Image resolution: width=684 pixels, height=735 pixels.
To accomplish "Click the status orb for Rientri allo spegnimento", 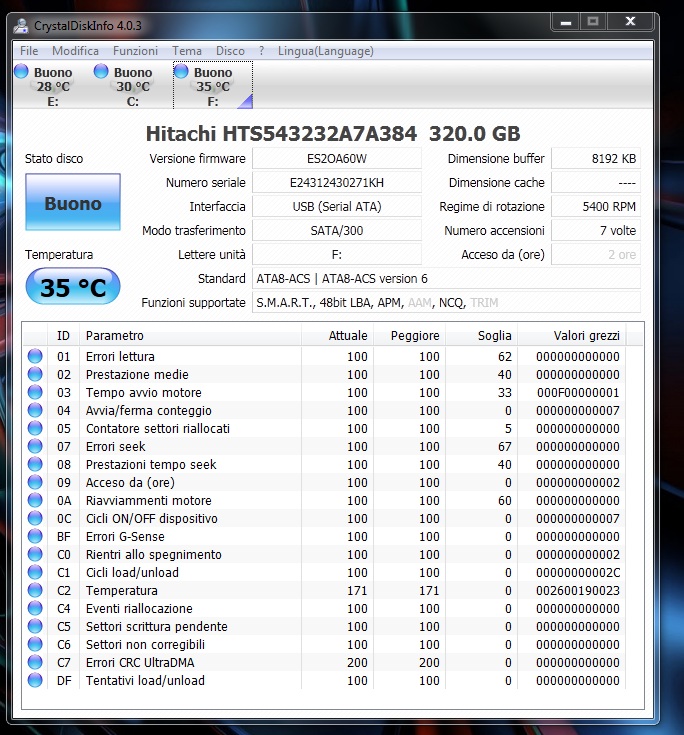I will [x=35, y=554].
